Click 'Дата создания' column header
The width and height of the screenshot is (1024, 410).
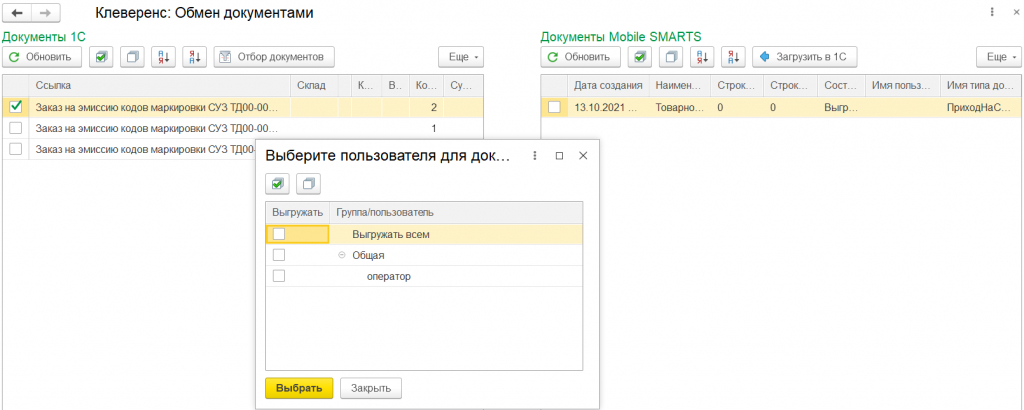click(x=608, y=86)
